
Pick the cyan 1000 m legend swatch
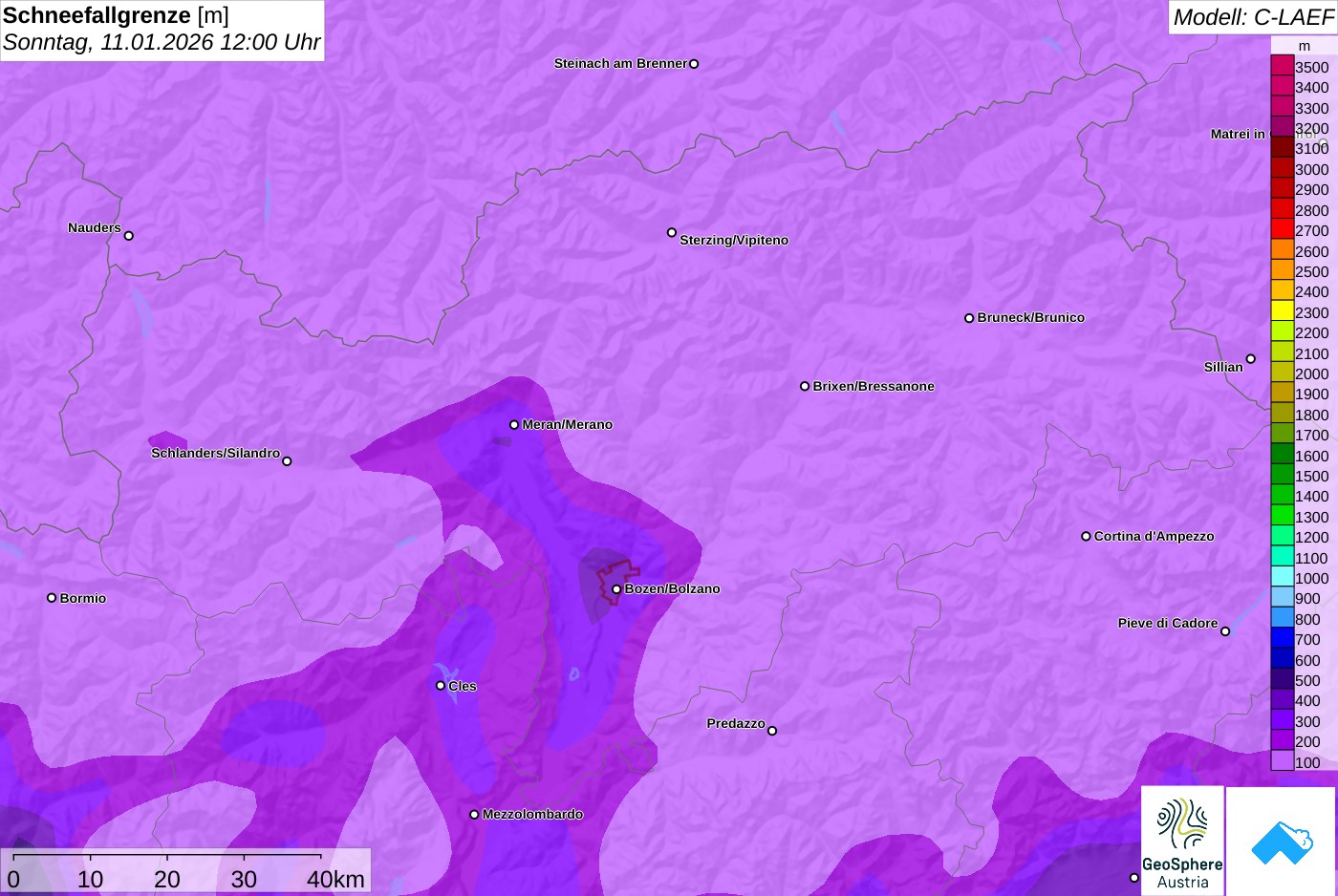click(1282, 577)
